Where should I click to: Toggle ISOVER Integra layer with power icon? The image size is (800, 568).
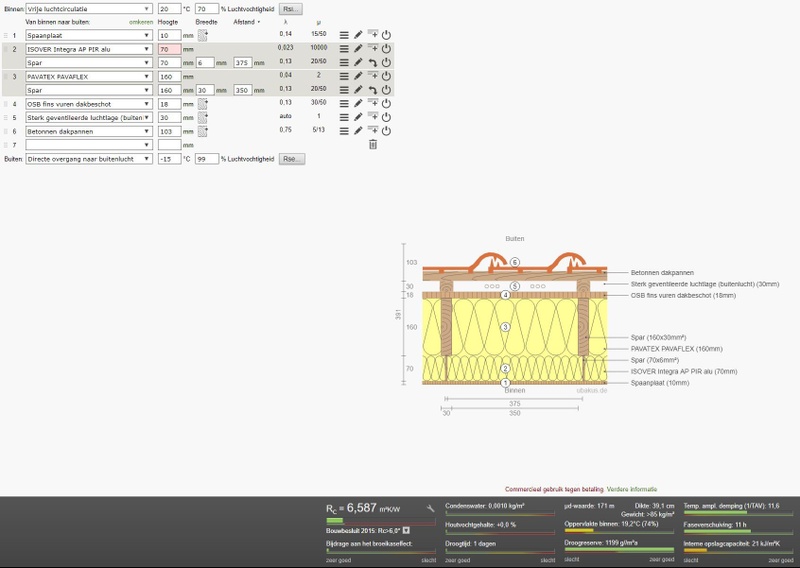[386, 48]
